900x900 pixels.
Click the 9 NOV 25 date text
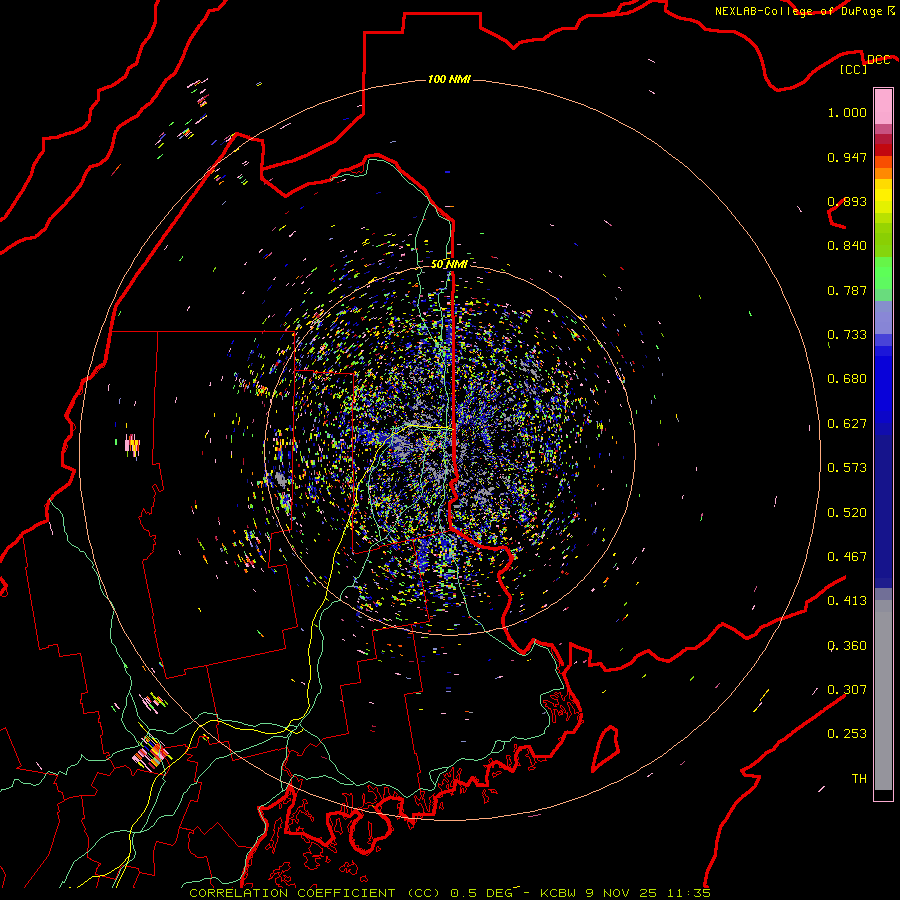point(621,893)
